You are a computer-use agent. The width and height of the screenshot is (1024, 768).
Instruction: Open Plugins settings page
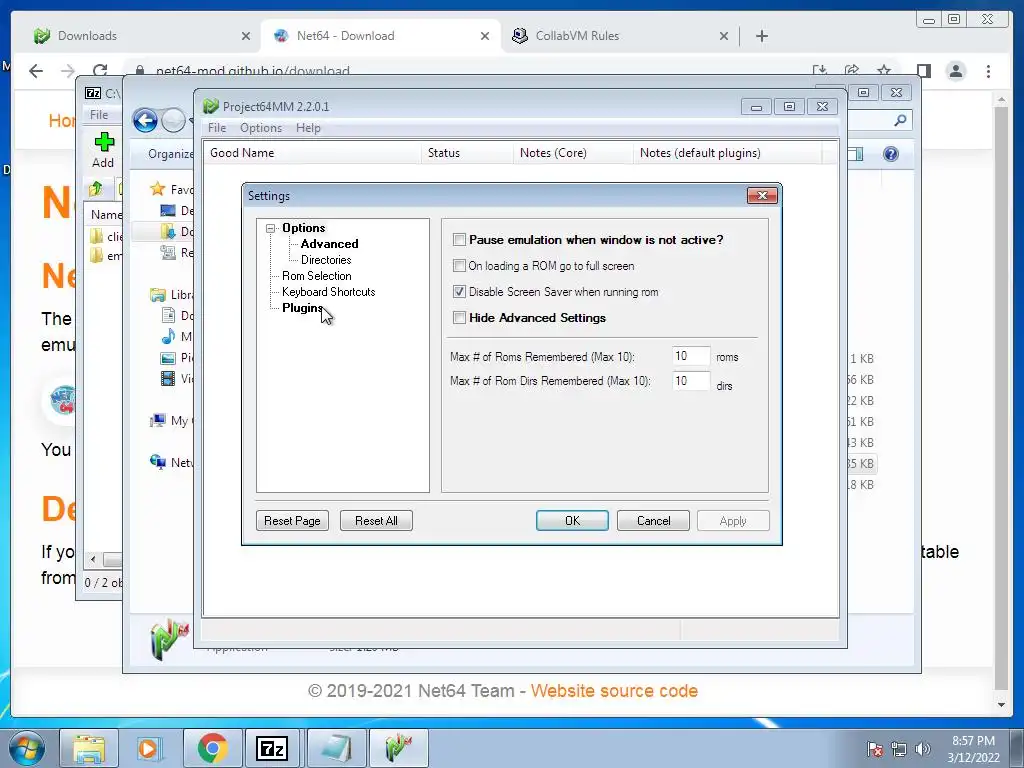click(302, 308)
